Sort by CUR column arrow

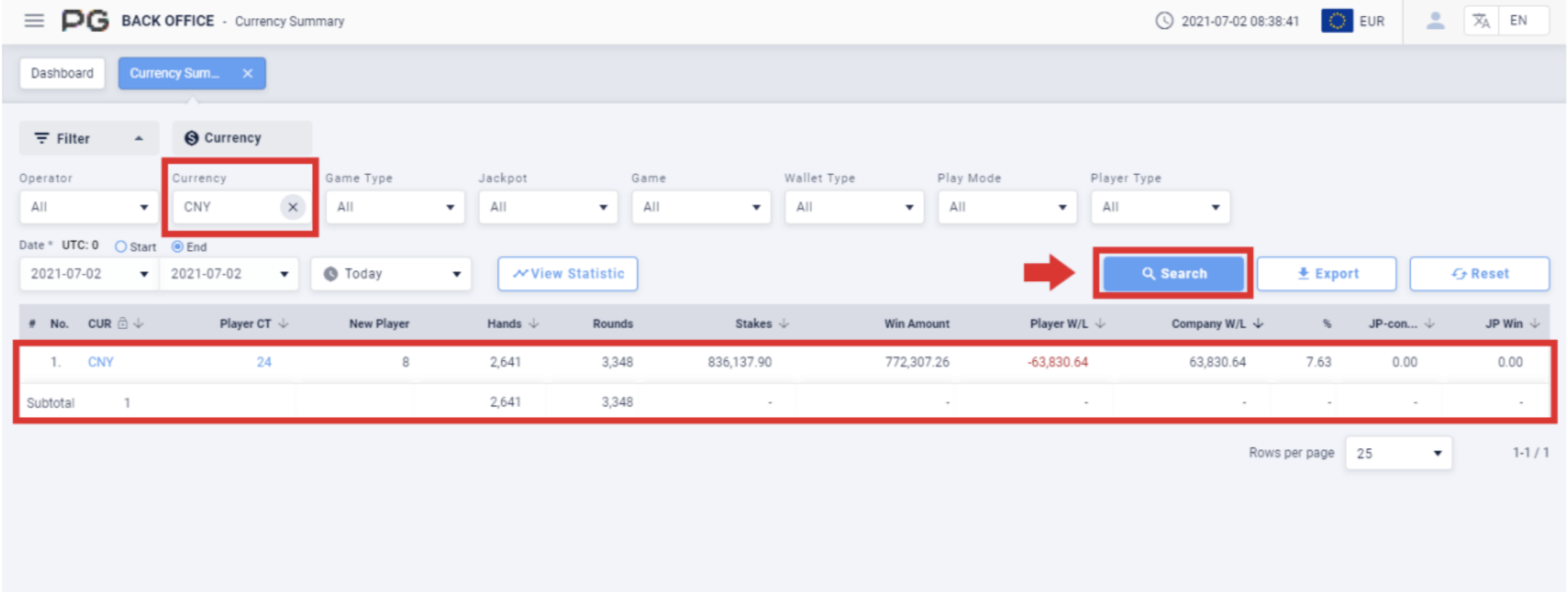click(x=139, y=324)
